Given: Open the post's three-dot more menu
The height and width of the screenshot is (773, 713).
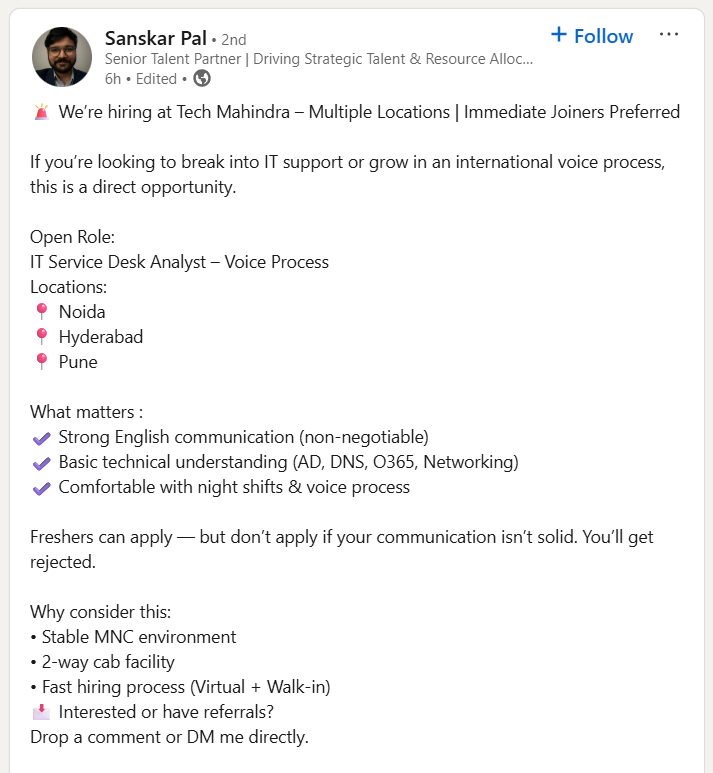Looking at the screenshot, I should [x=669, y=35].
